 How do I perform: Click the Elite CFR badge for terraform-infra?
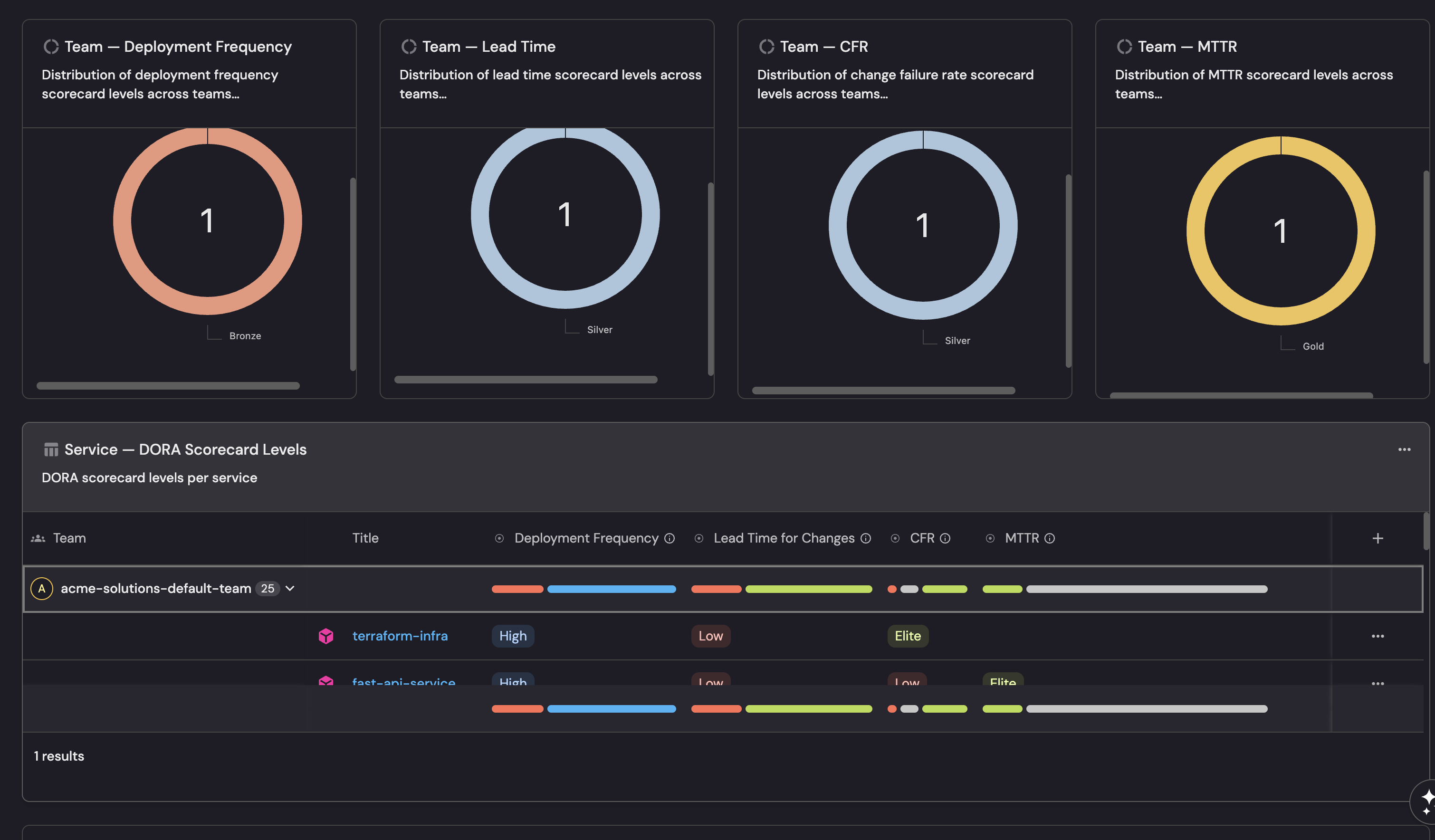coord(907,636)
